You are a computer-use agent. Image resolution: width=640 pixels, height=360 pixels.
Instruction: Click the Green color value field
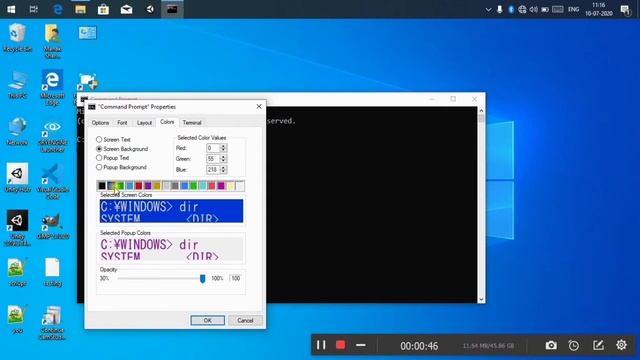click(x=213, y=159)
